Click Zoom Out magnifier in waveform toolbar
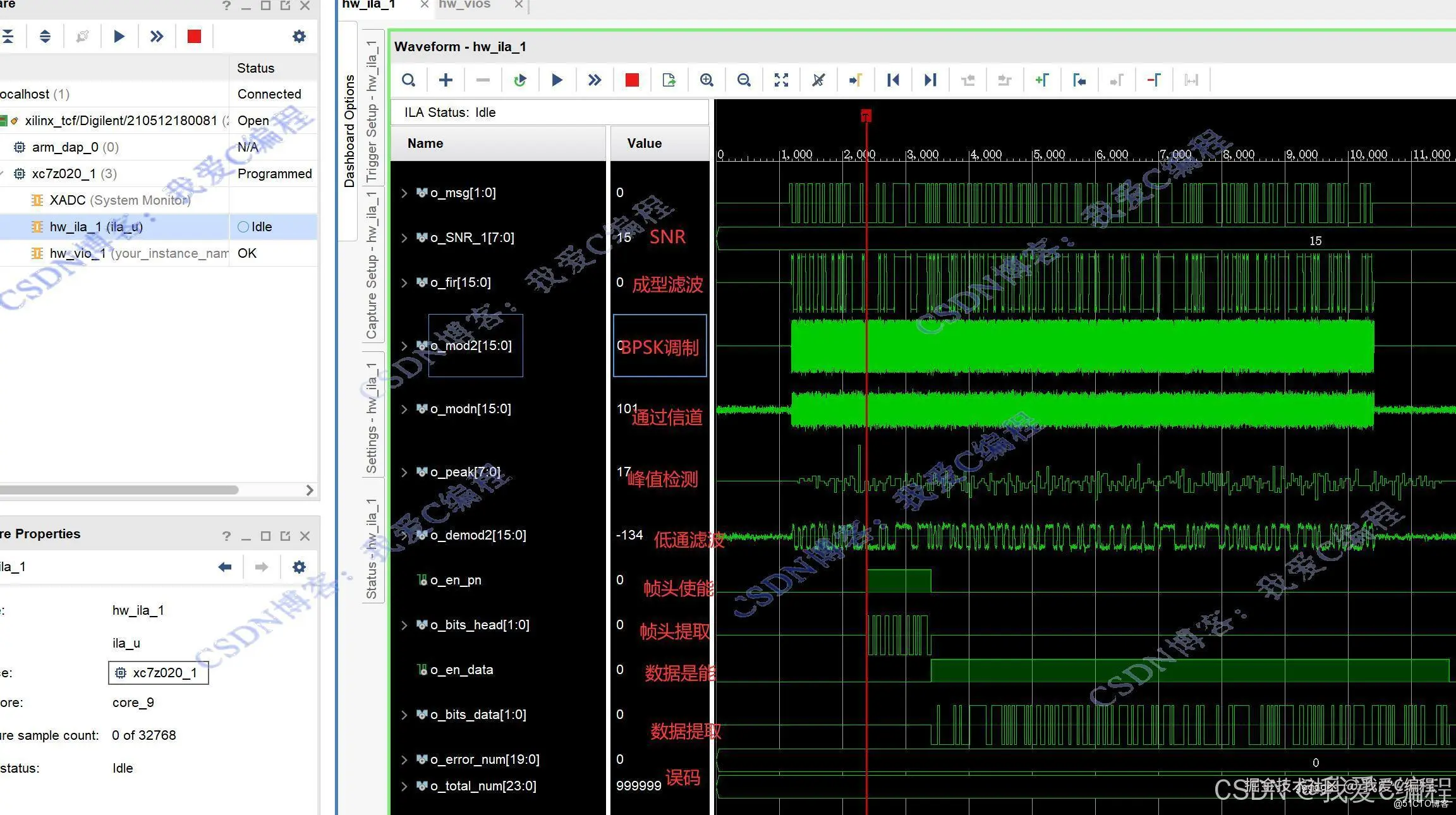This screenshot has width=1456, height=815. [x=744, y=80]
